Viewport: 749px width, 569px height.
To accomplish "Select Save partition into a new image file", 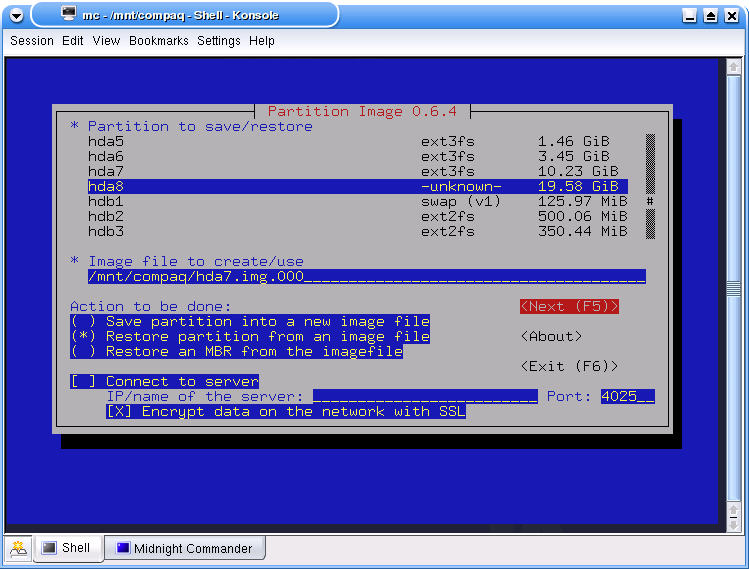I will [250, 321].
